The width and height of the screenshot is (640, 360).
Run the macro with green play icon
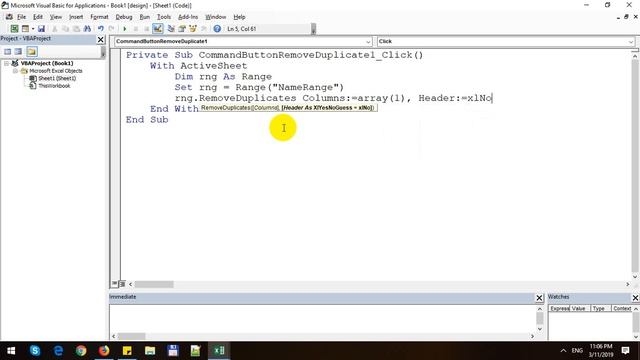point(124,29)
